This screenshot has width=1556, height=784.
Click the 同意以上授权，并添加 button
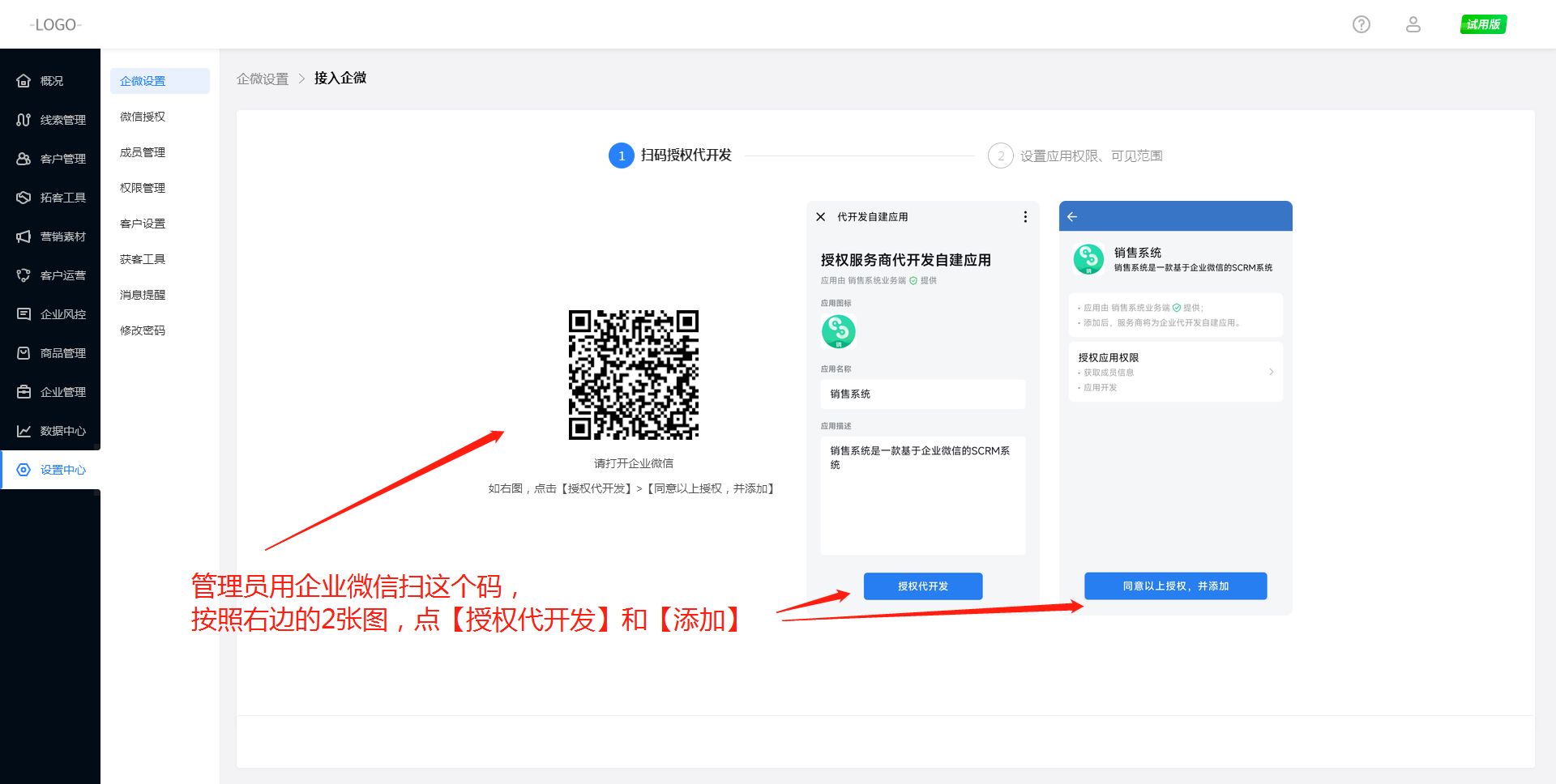[x=1176, y=586]
